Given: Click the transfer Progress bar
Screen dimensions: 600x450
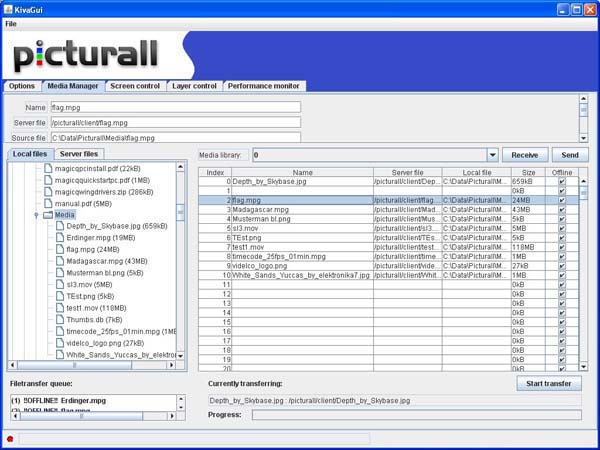Looking at the screenshot, I should tap(417, 415).
